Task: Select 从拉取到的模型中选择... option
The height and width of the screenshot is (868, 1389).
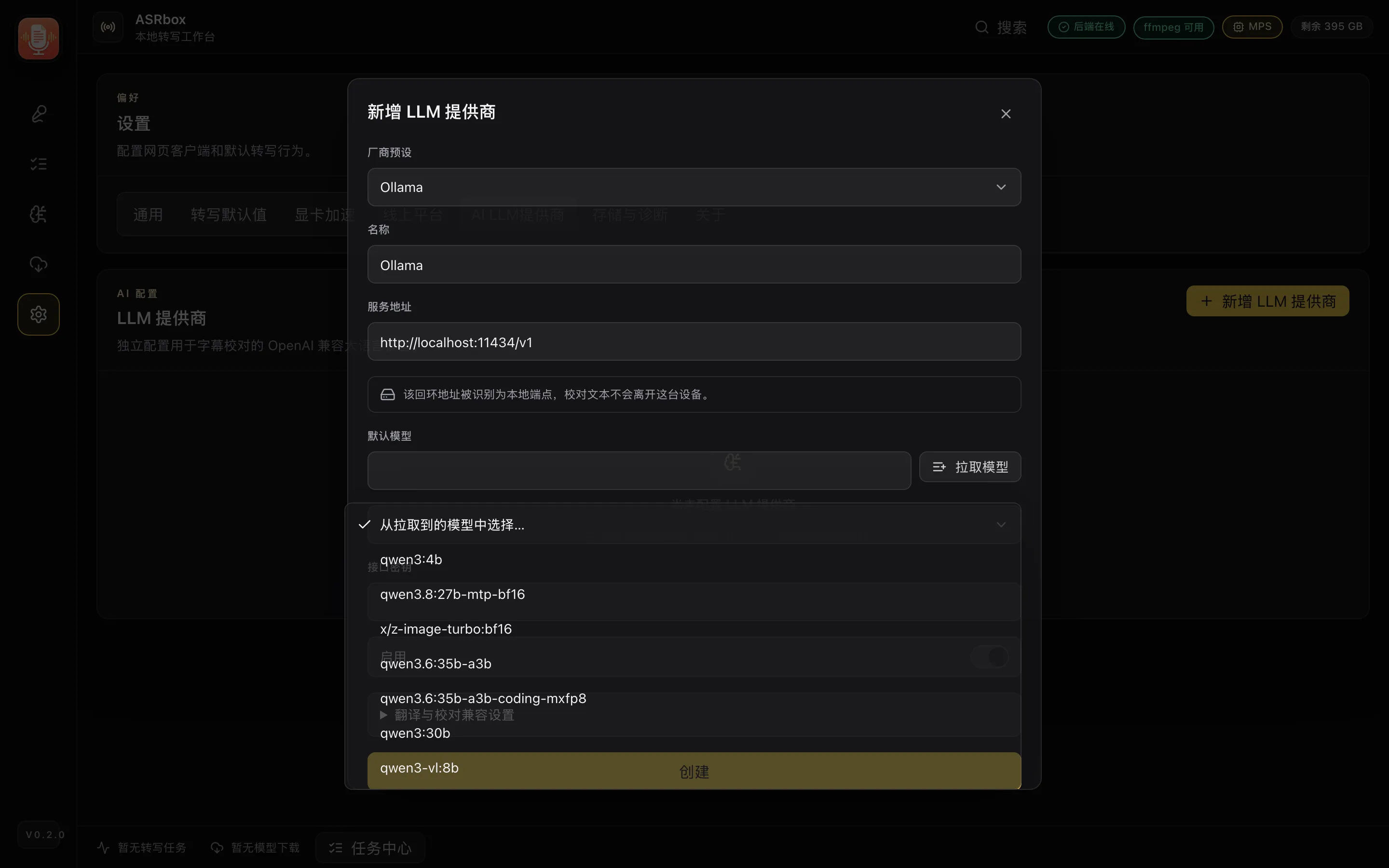Action: click(682, 525)
